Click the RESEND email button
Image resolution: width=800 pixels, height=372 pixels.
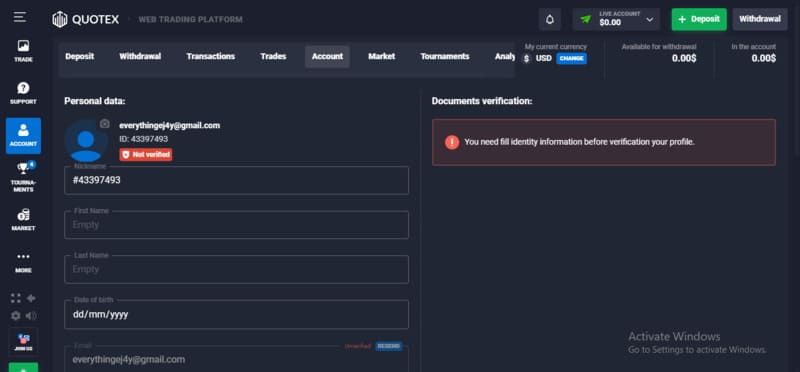click(x=389, y=346)
